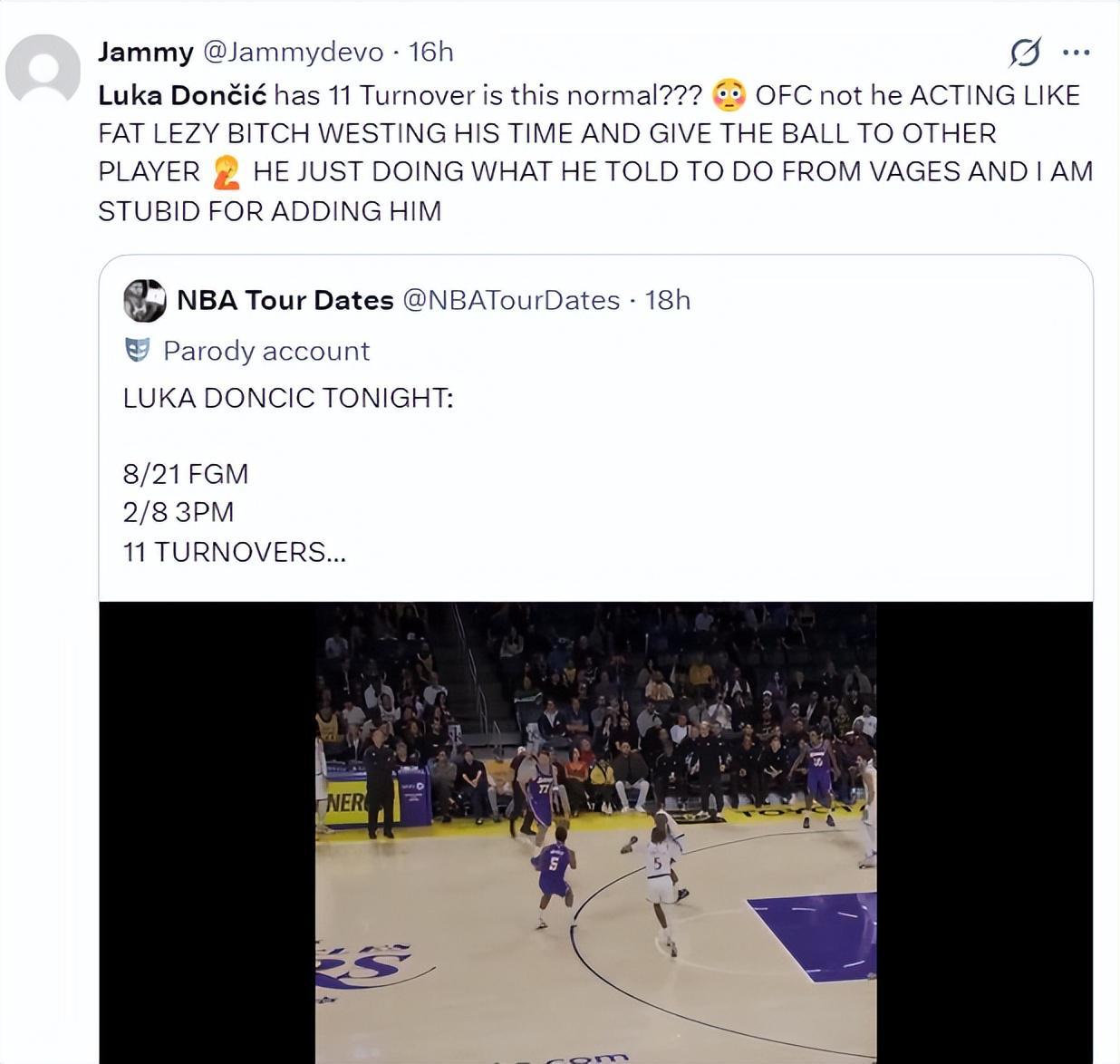Click the 11 TURNOVERS line in quote
1120x1064 pixels.
(x=235, y=552)
